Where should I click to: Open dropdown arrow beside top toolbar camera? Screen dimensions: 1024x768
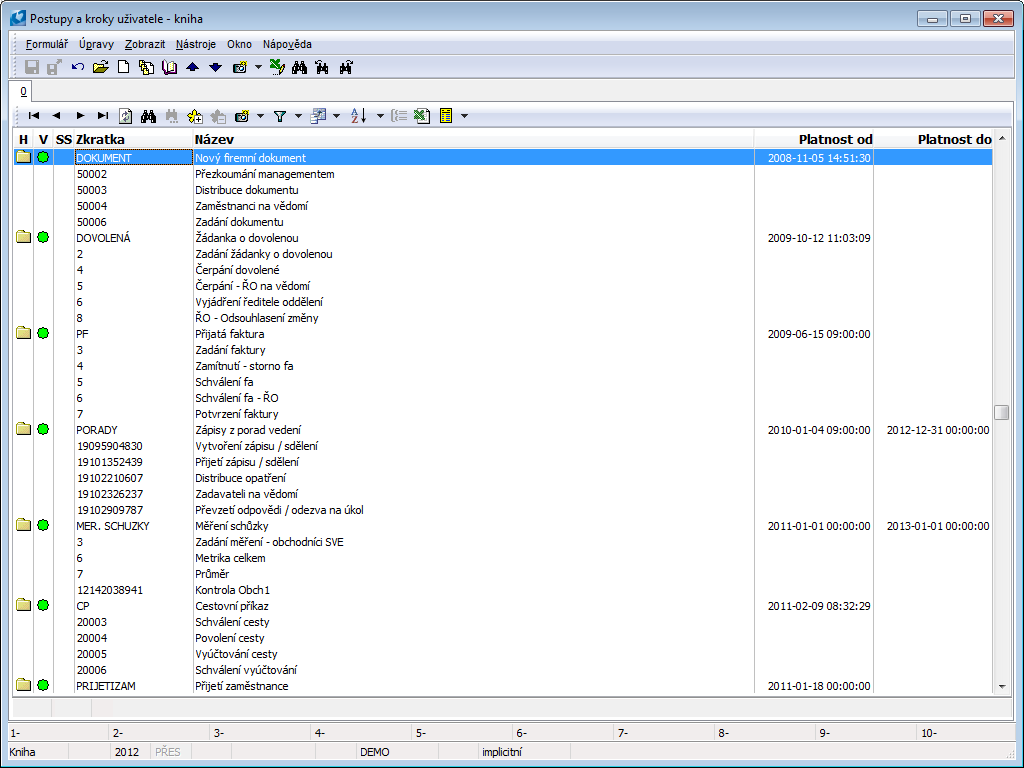coord(258,67)
